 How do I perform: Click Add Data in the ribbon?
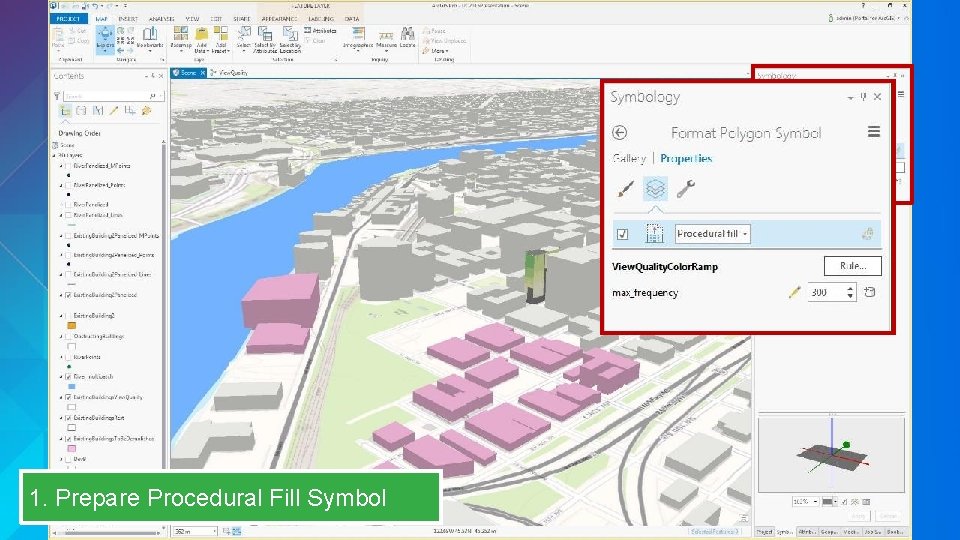(201, 39)
